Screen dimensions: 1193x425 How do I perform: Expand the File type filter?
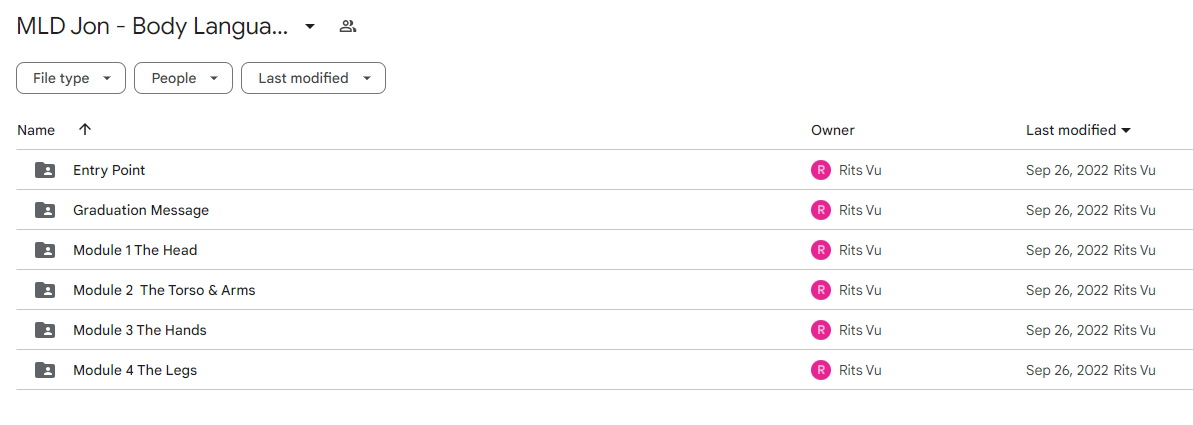pos(71,78)
